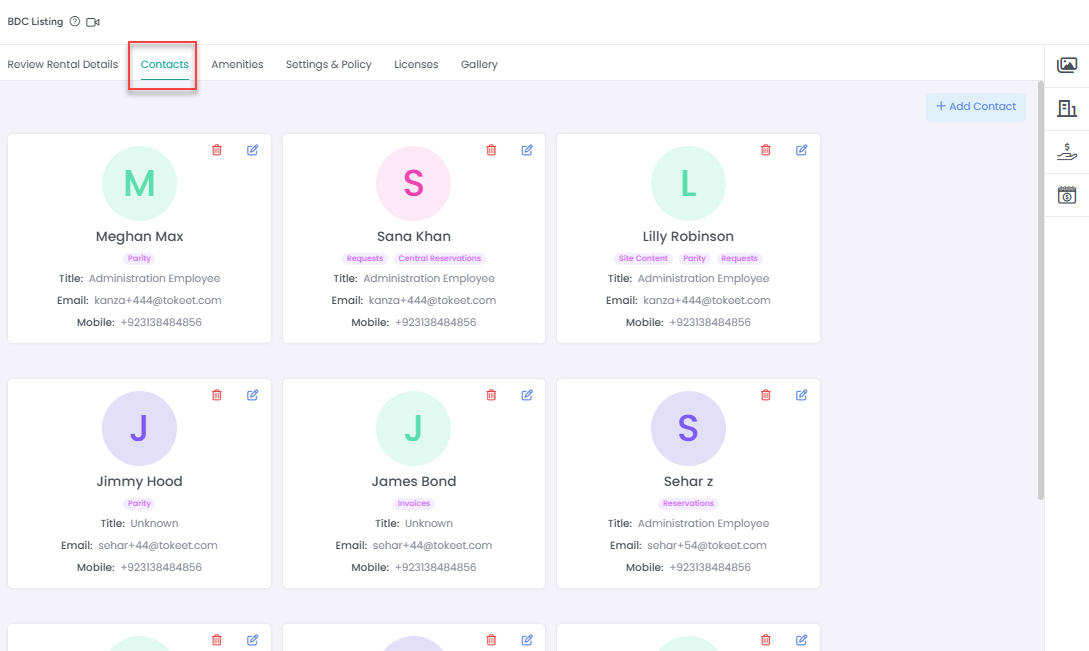Screen dimensions: 1089x651
Task: Click the video camera icon beside BDC Listing
Action: point(93,22)
